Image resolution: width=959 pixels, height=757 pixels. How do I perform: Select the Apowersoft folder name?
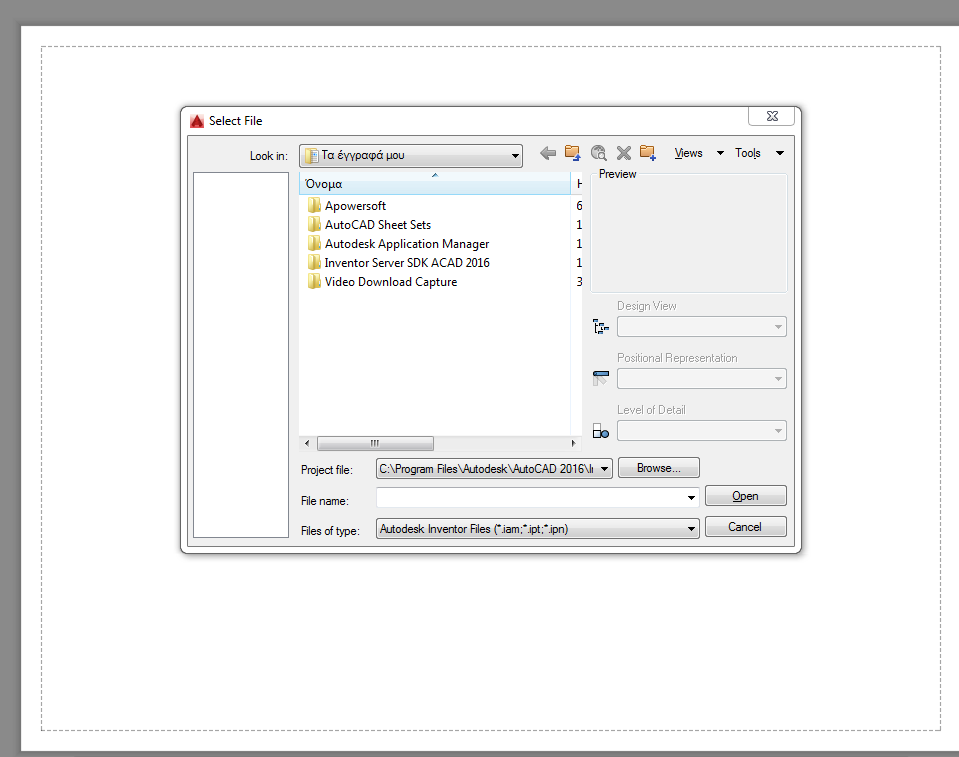355,206
